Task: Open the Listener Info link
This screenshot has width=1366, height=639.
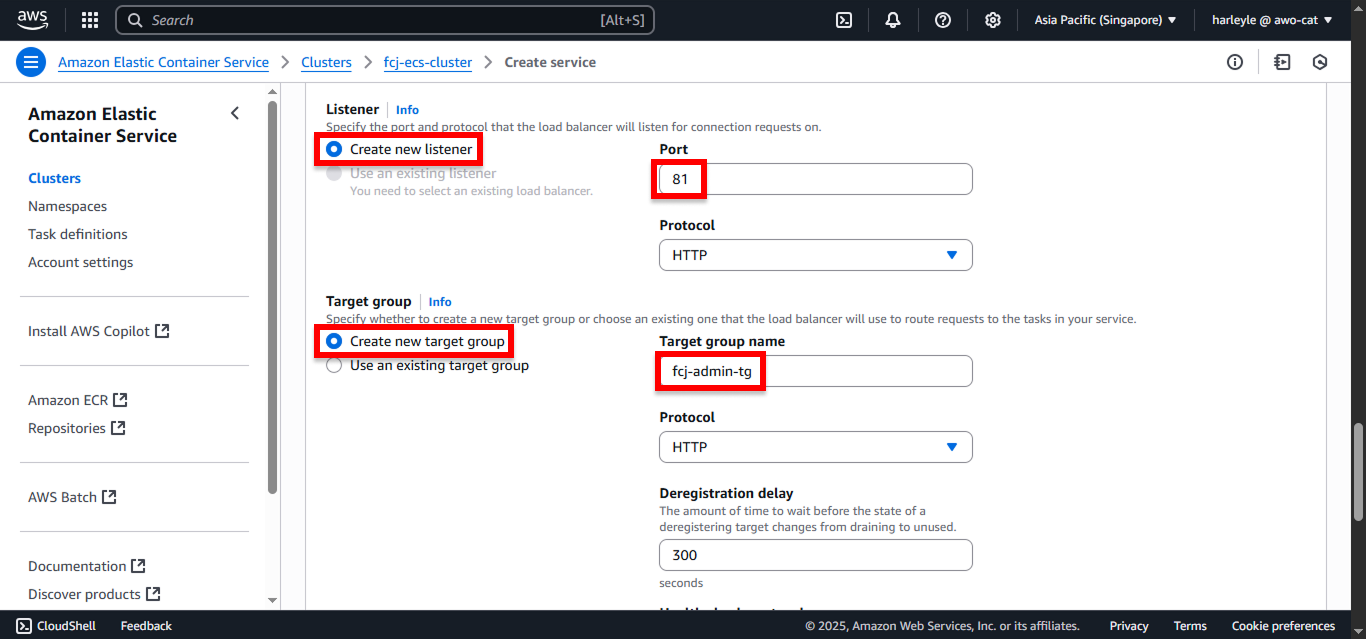Action: pos(407,110)
